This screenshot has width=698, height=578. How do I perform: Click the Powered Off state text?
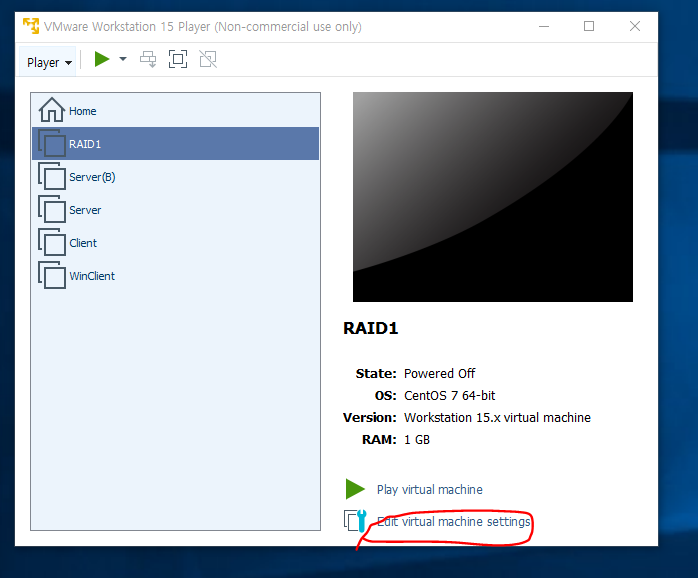click(439, 373)
